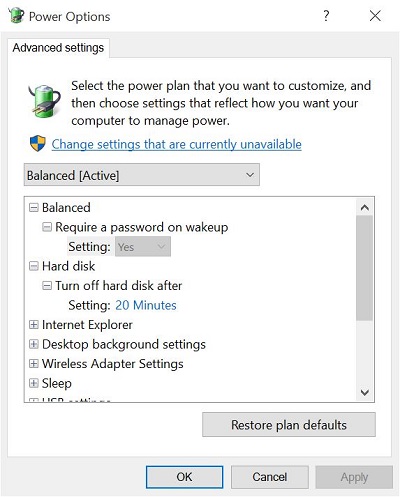Collapse the Hard disk node
The width and height of the screenshot is (400, 497).
34,266
